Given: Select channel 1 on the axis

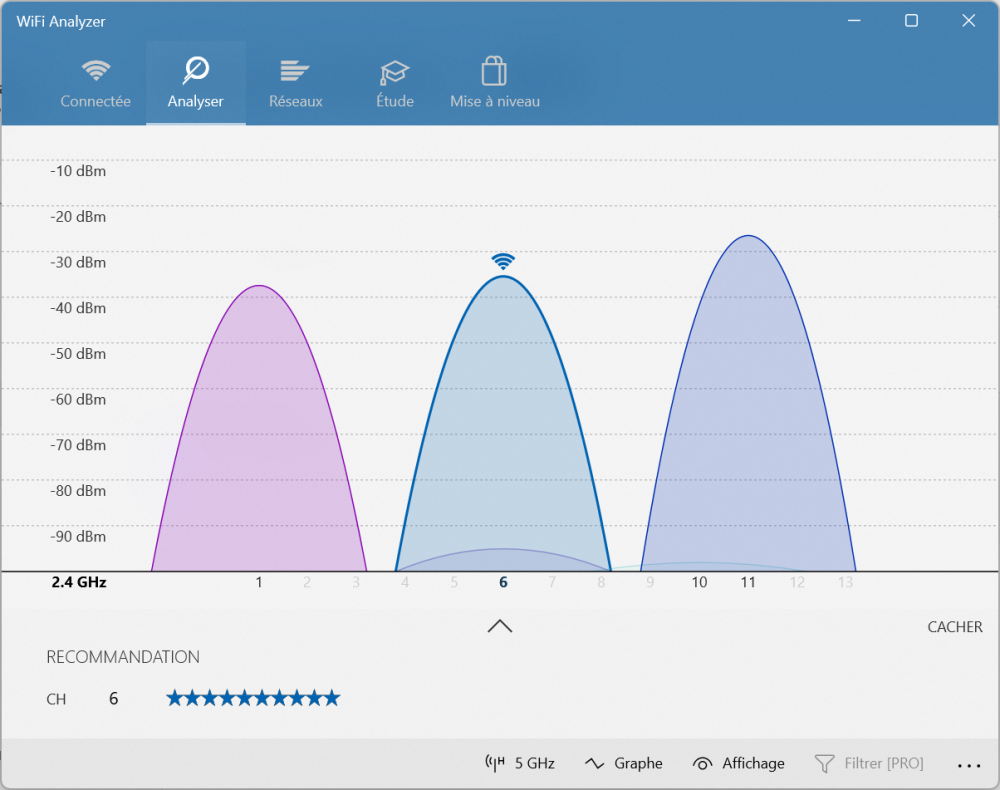Looking at the screenshot, I should click(259, 582).
